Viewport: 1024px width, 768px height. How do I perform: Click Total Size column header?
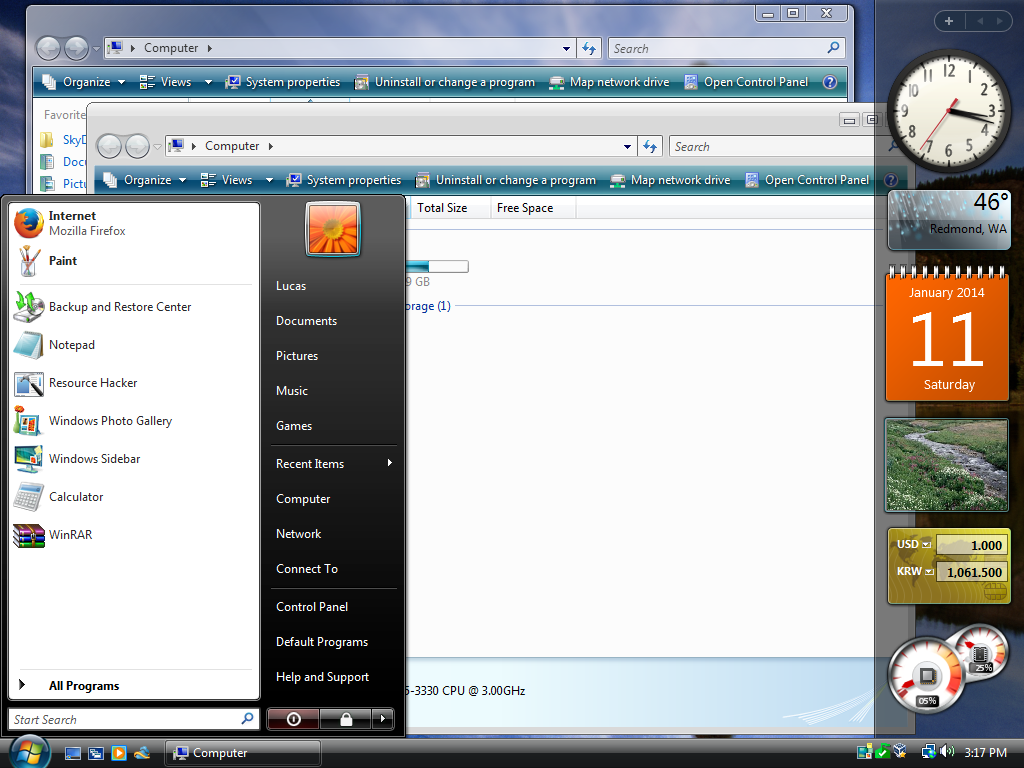[449, 208]
